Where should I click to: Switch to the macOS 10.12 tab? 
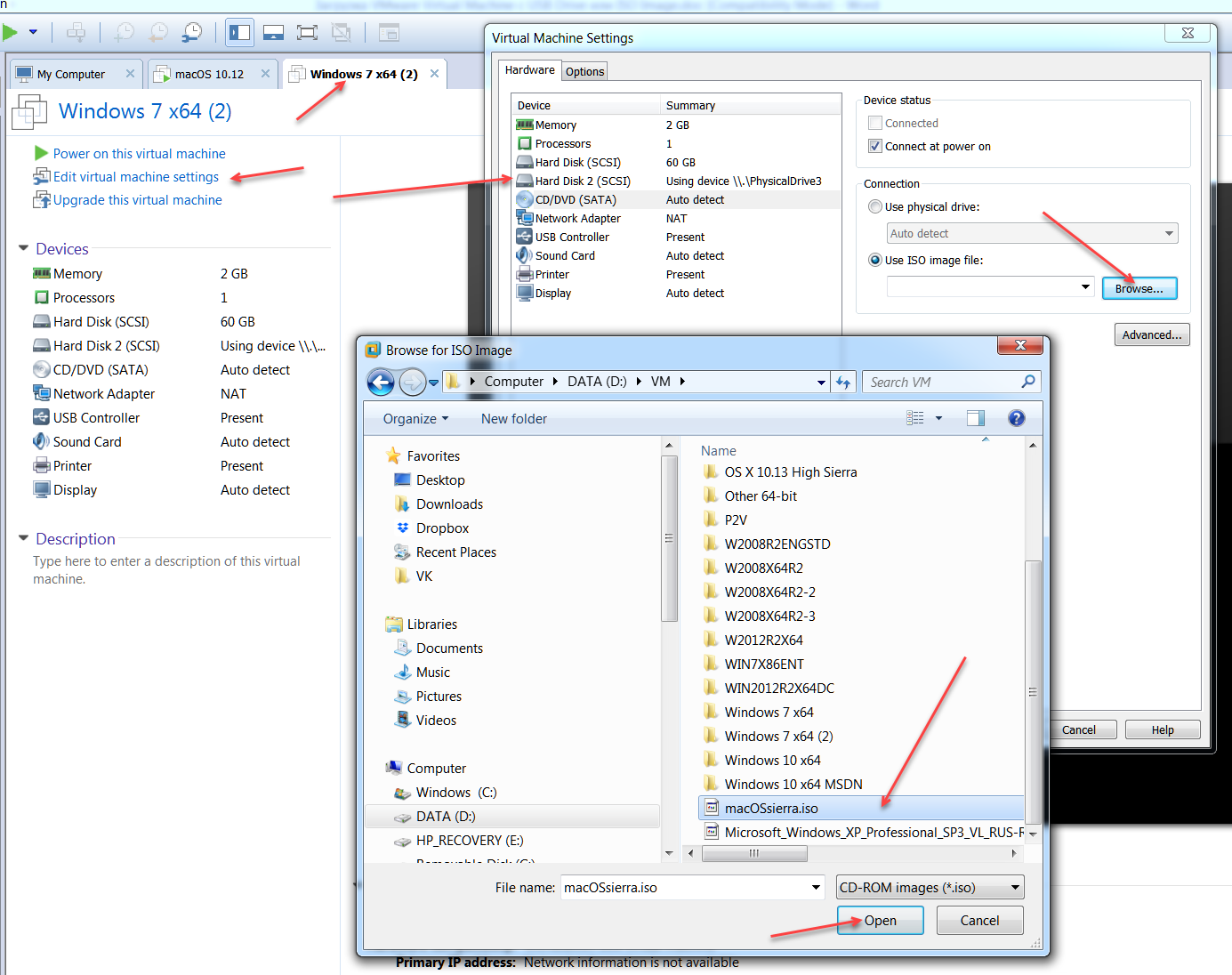(209, 74)
